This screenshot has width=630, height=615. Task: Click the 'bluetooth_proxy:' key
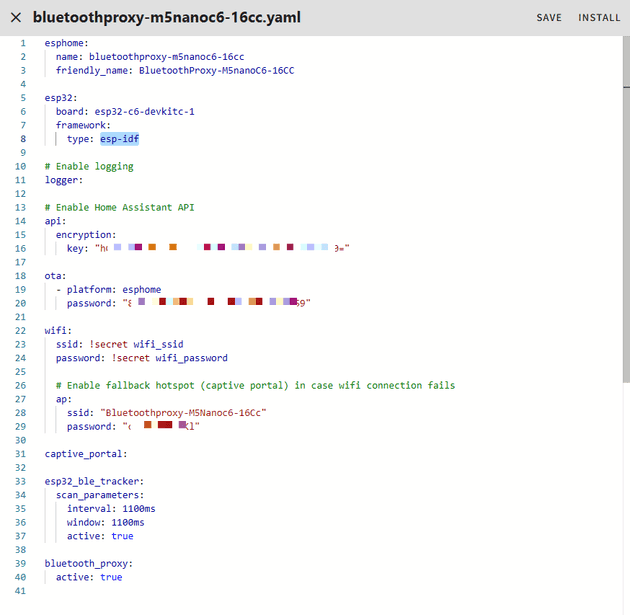(88, 564)
